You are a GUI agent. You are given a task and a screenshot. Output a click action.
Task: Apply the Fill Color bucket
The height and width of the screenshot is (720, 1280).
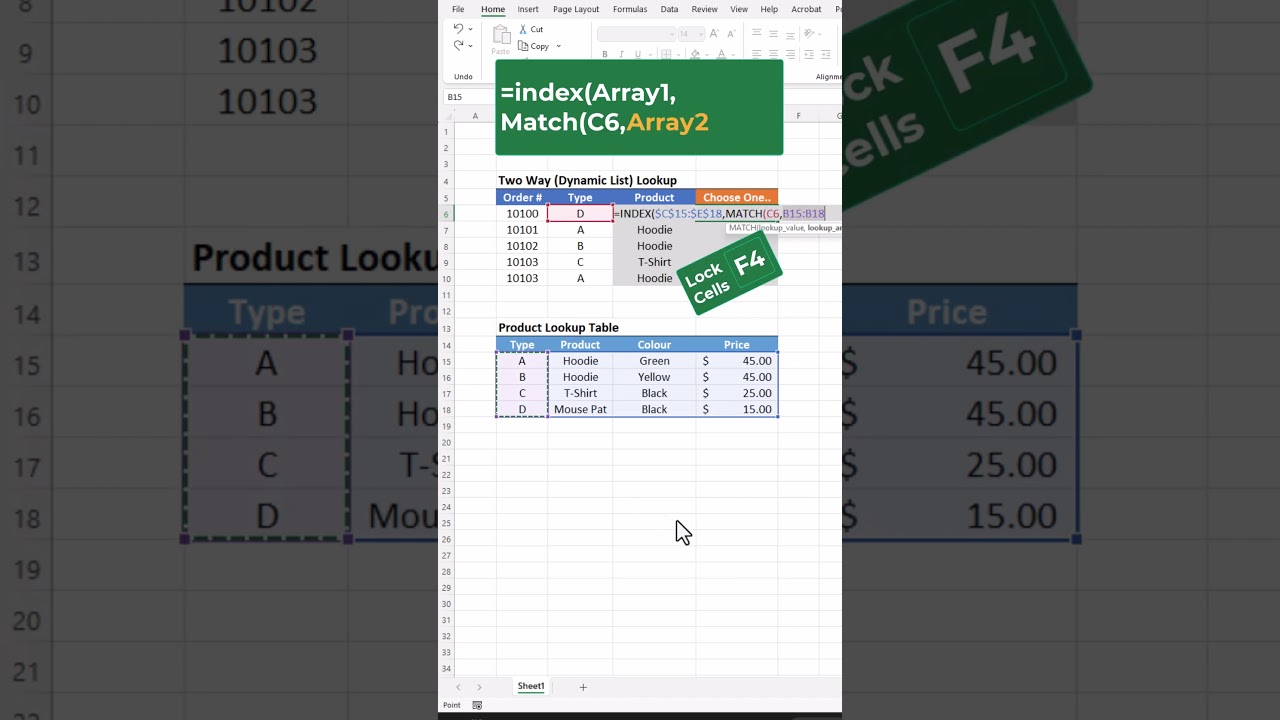[x=695, y=54]
